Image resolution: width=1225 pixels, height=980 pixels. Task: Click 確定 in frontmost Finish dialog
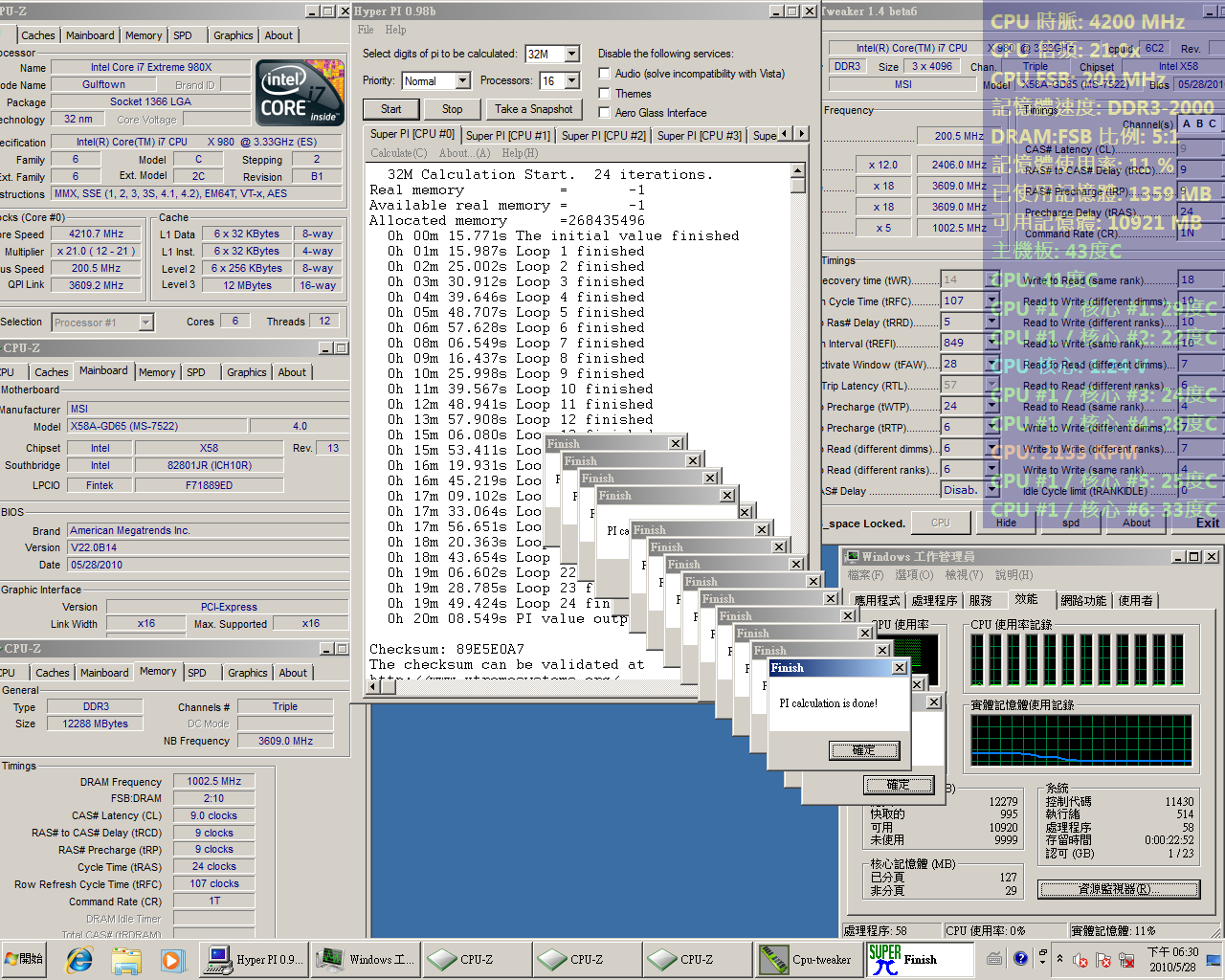coord(864,750)
